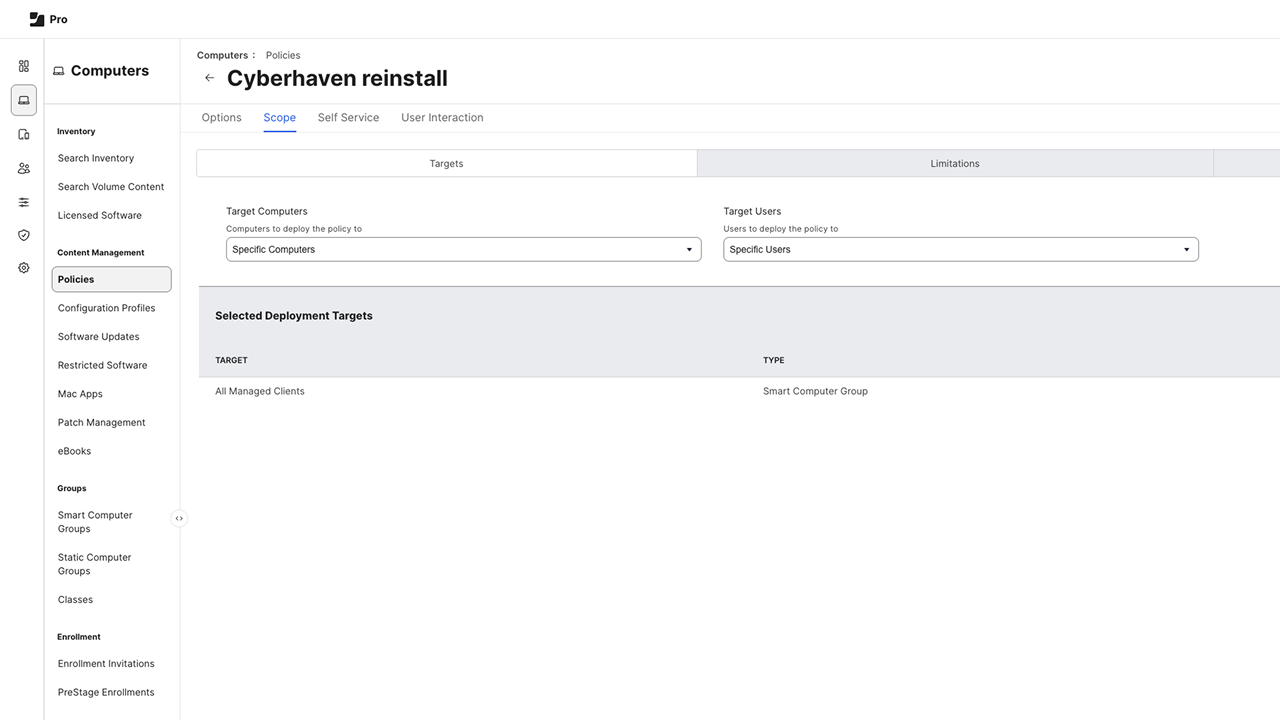Switch to the Options tab
1280x720 pixels.
click(x=221, y=117)
